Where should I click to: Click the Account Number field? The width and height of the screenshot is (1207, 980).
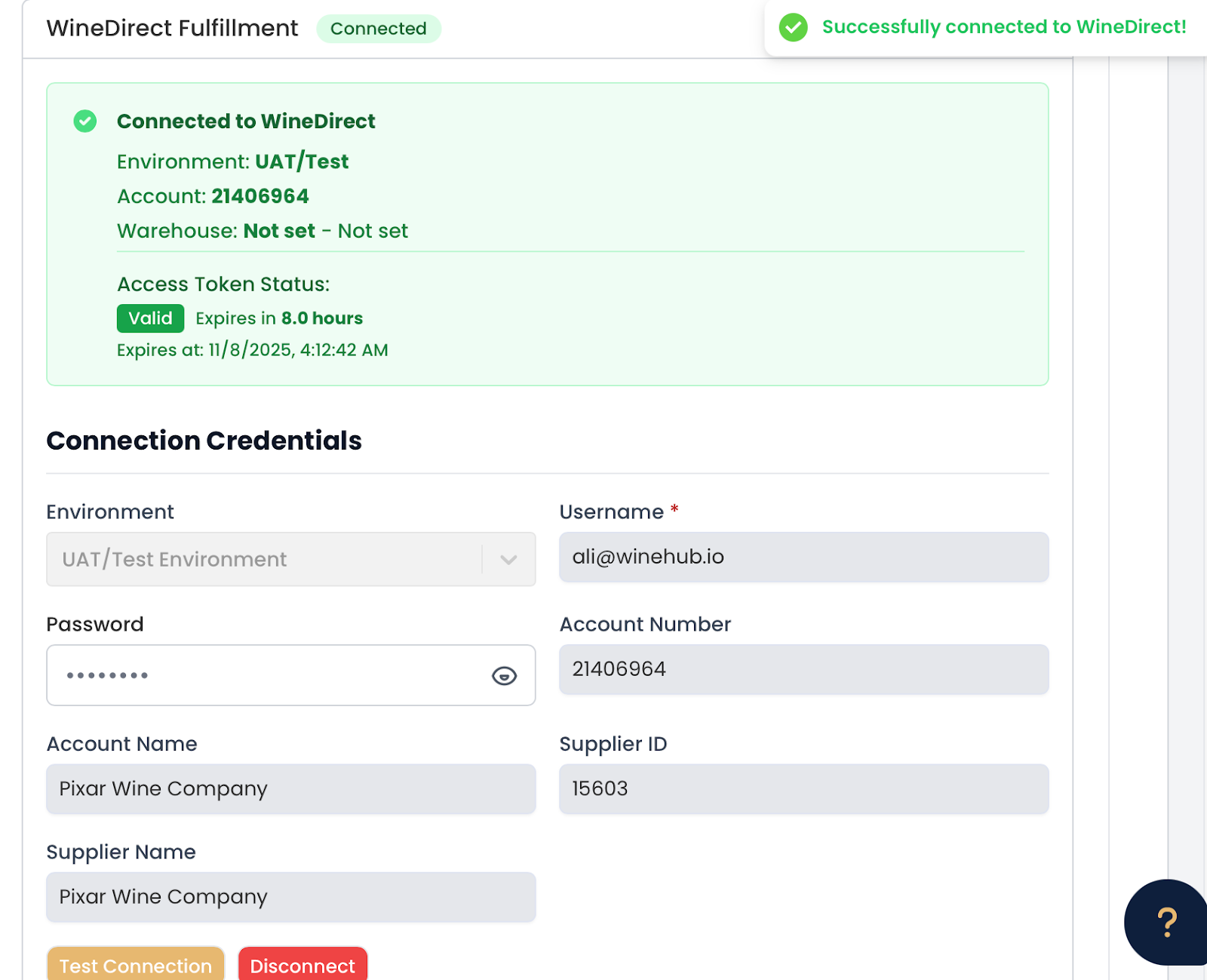coord(803,669)
